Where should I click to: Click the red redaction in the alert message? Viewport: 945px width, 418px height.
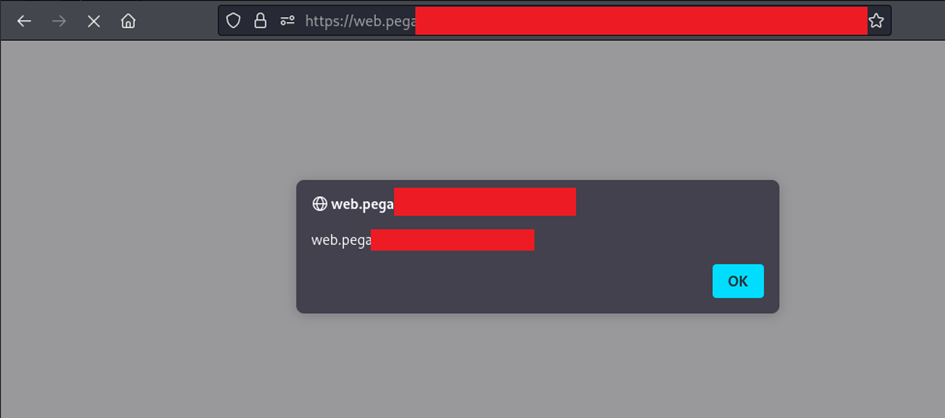point(453,240)
